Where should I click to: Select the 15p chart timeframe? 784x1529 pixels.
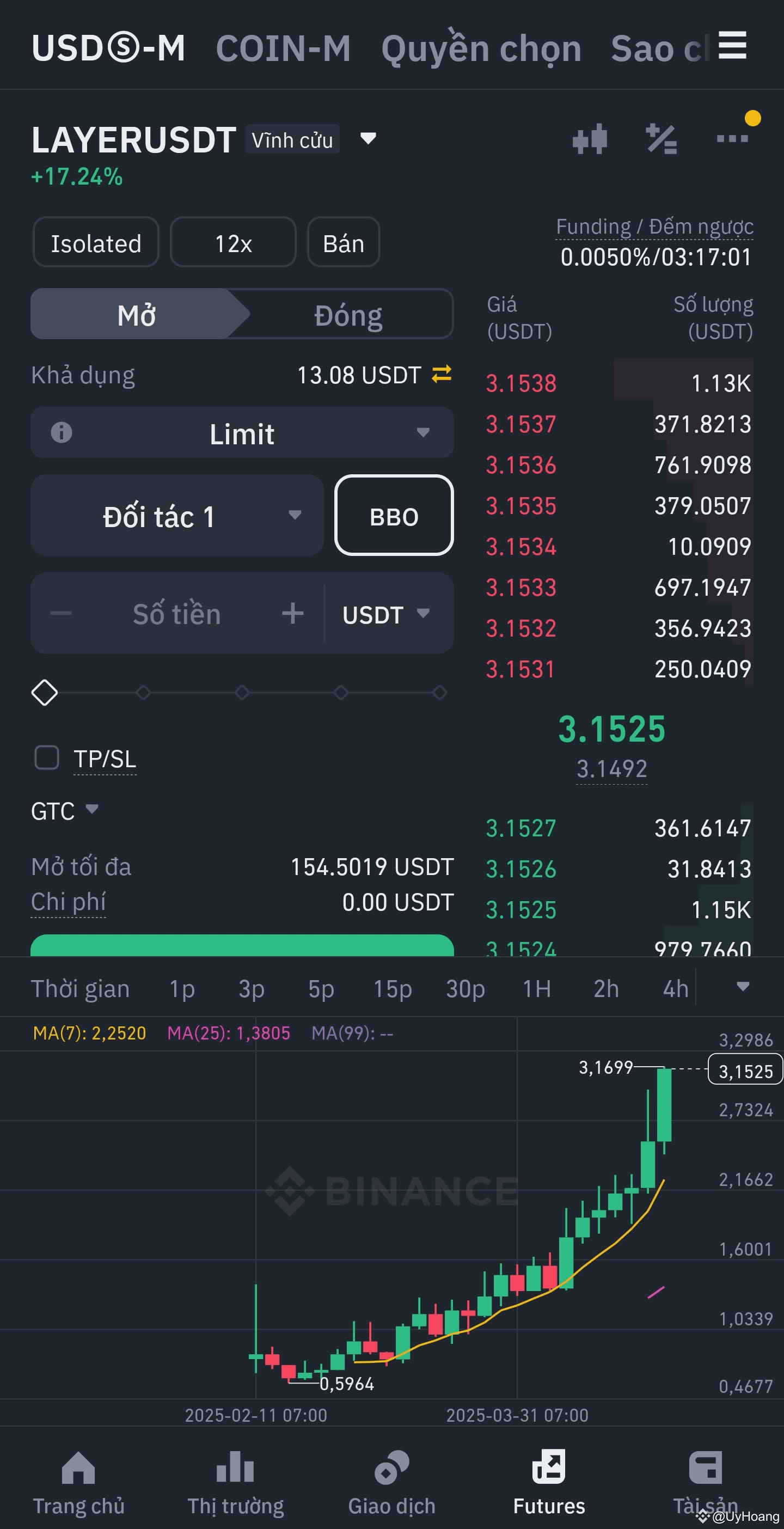[x=393, y=989]
